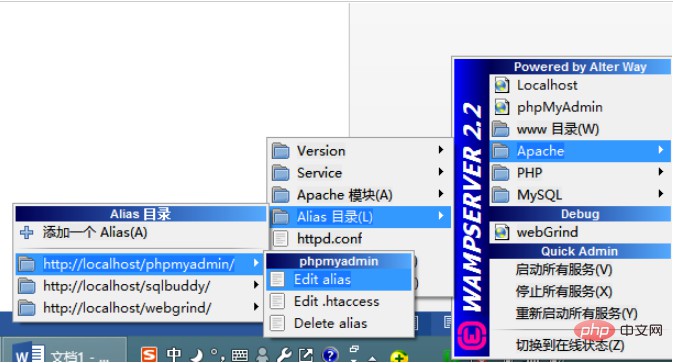The width and height of the screenshot is (673, 363).
Task: Expand the sqlbuddy alias submenu arrow
Action: [x=256, y=284]
